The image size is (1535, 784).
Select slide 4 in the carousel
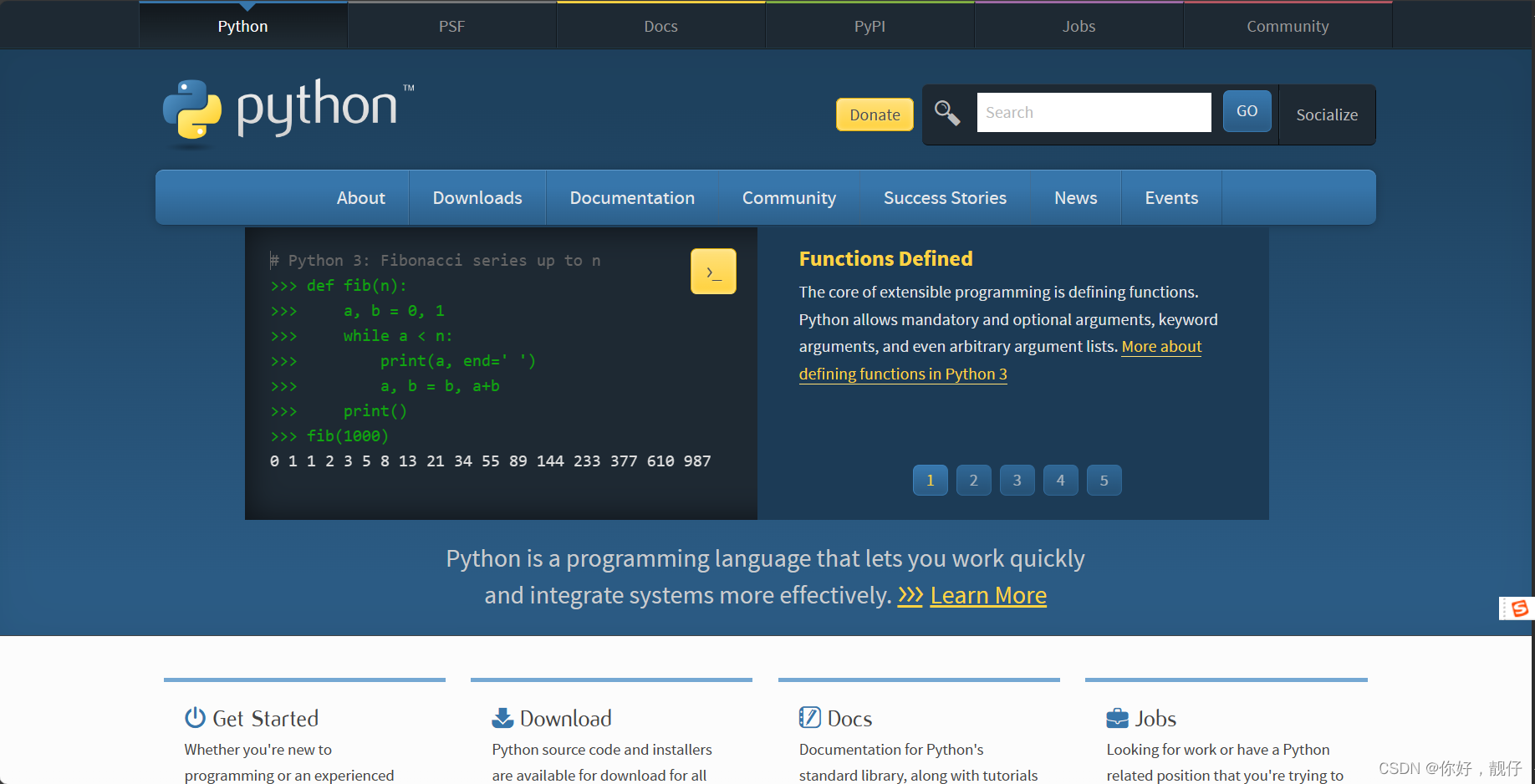pyautogui.click(x=1060, y=480)
